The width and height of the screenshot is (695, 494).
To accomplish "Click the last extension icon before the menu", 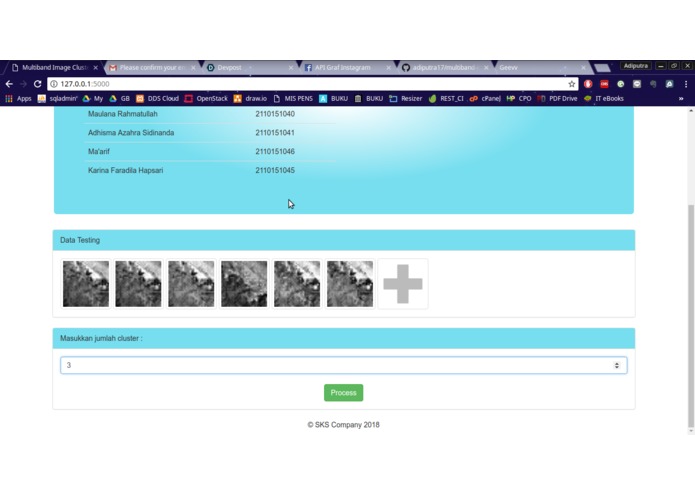I will point(669,84).
